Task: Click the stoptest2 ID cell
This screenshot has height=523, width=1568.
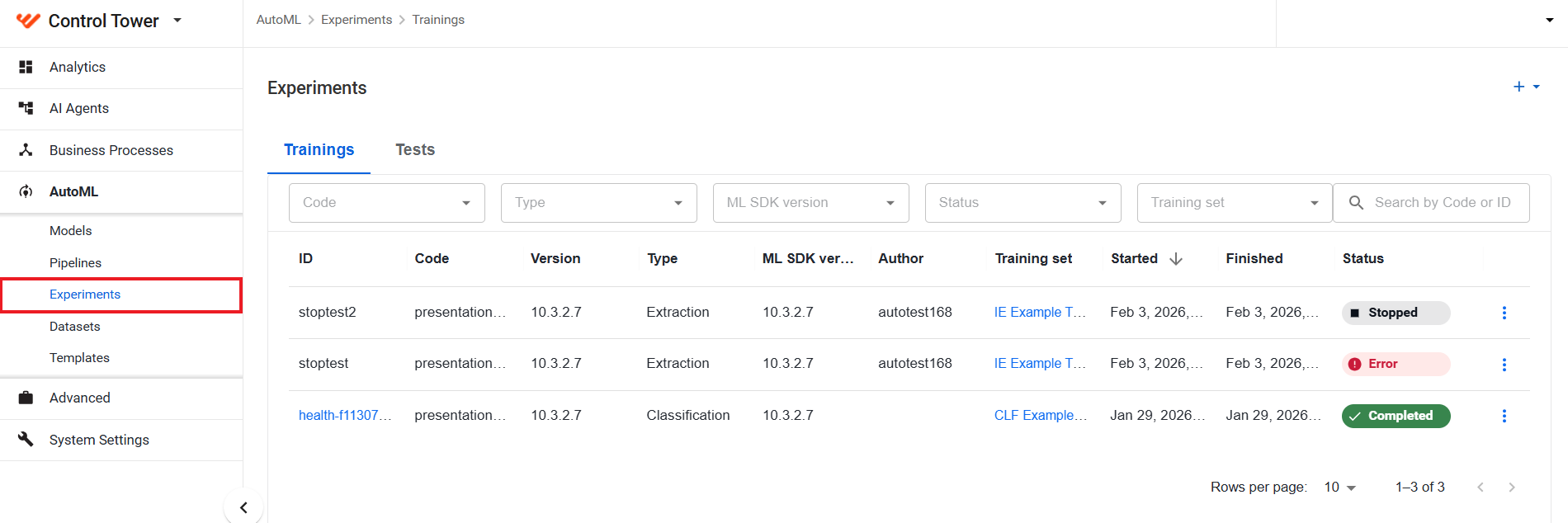Action: tap(327, 313)
